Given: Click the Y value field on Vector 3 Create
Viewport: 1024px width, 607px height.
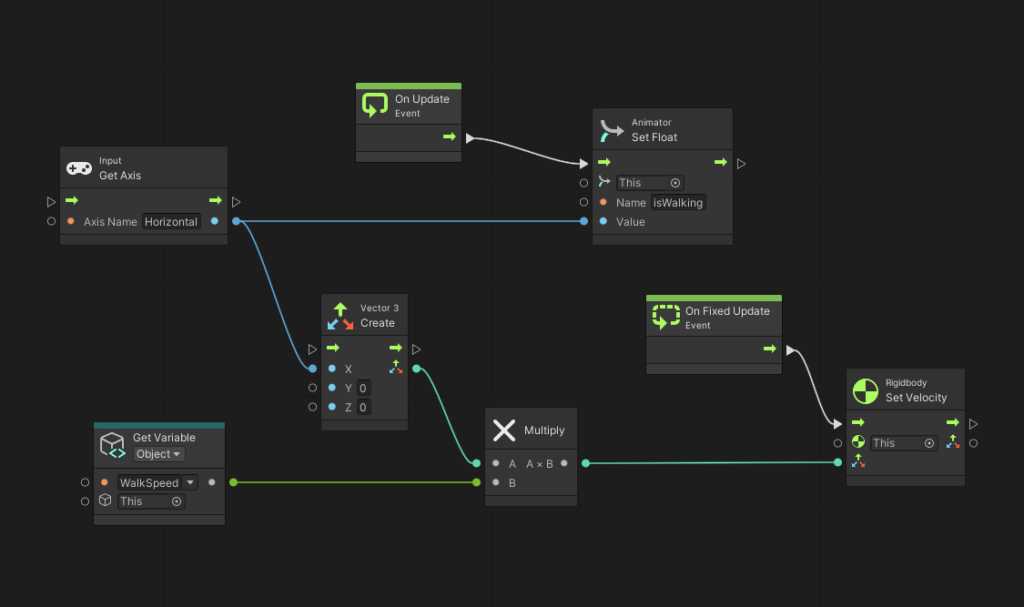Looking at the screenshot, I should pos(363,388).
